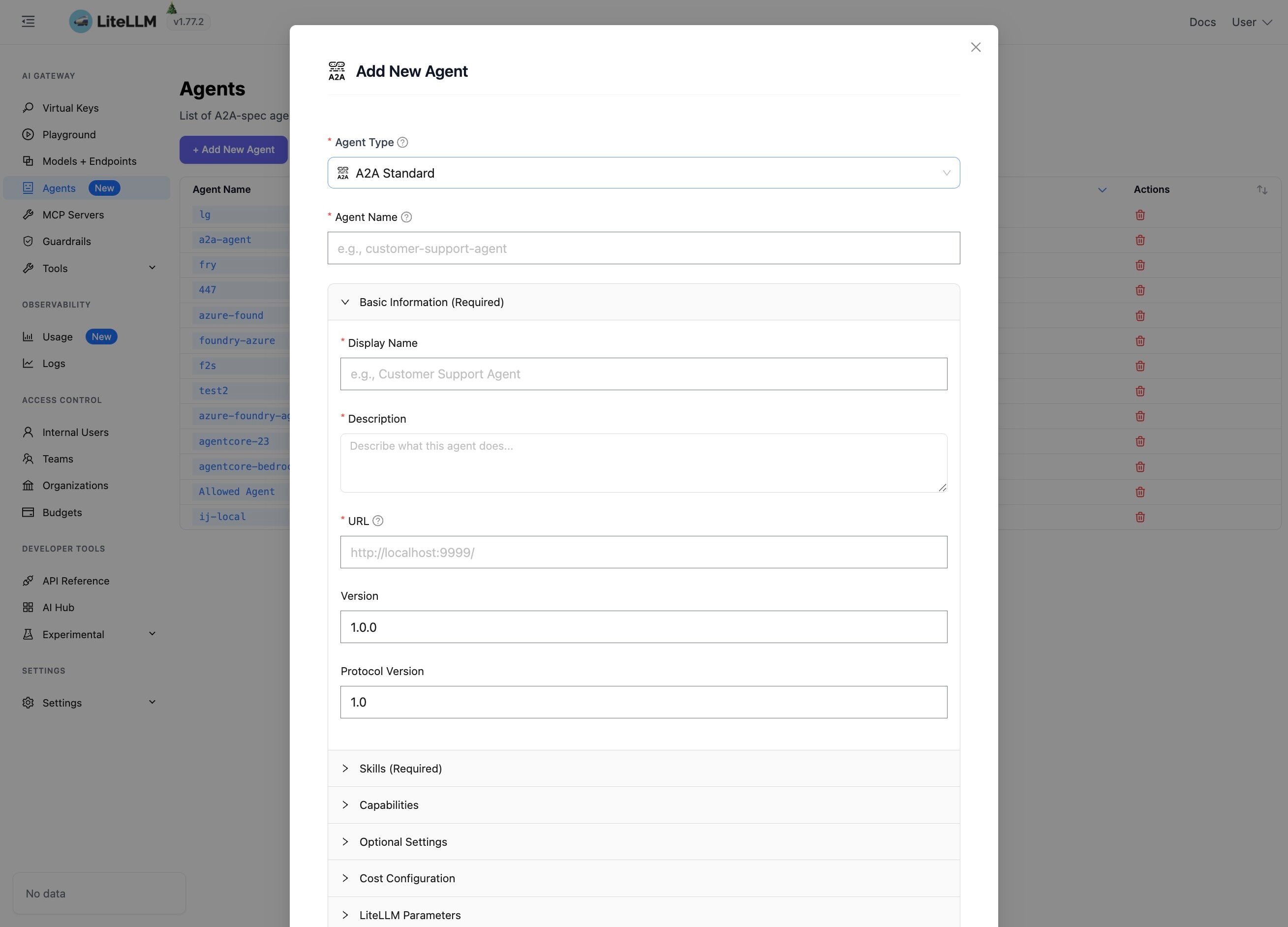Collapse the sidebar with the hamburger icon
The image size is (1288, 927).
coord(27,22)
